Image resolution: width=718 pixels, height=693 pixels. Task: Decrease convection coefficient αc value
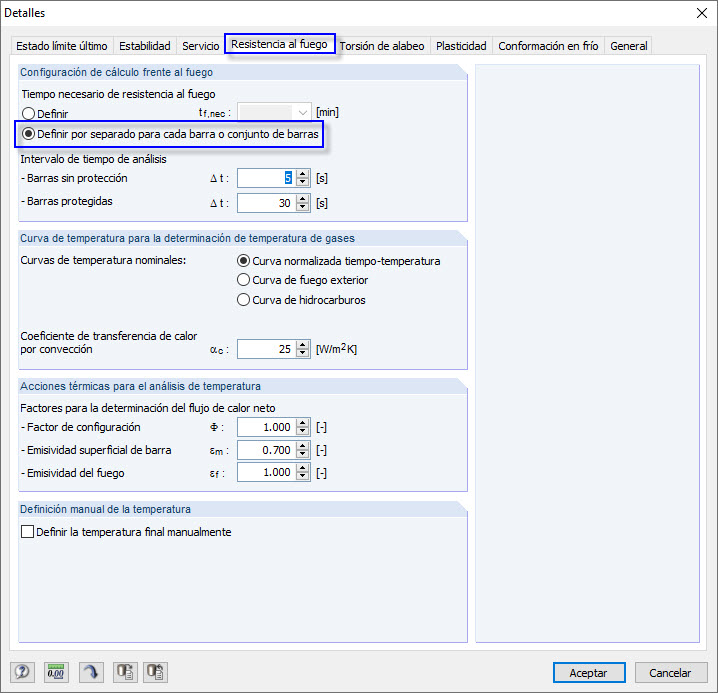[x=303, y=353]
